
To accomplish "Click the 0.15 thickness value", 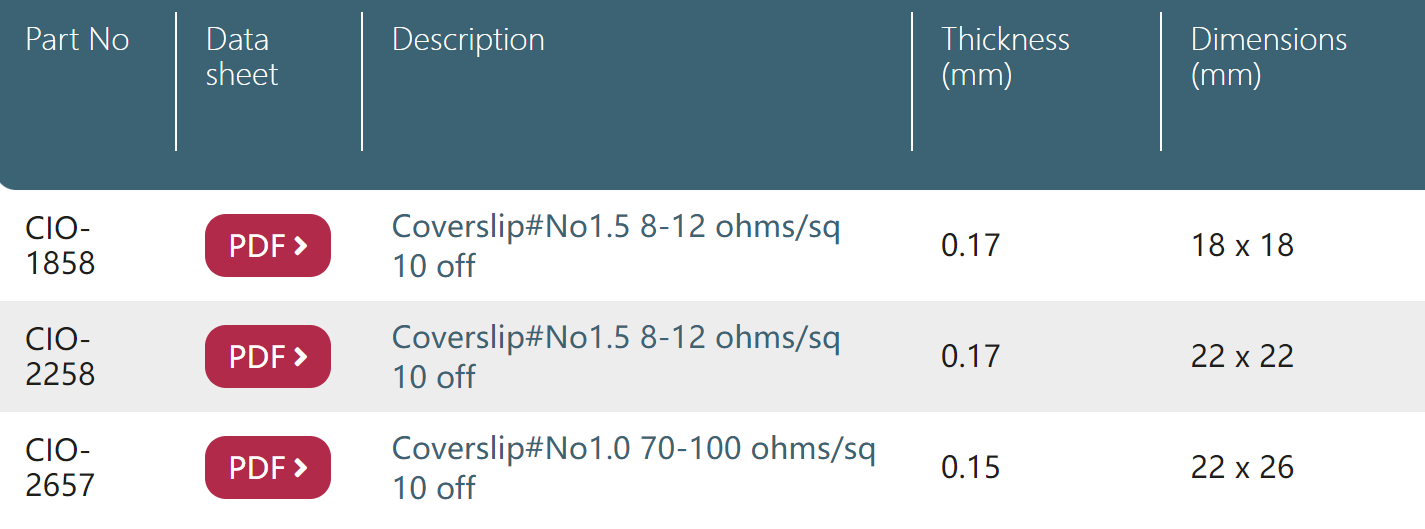I will 970,467.
